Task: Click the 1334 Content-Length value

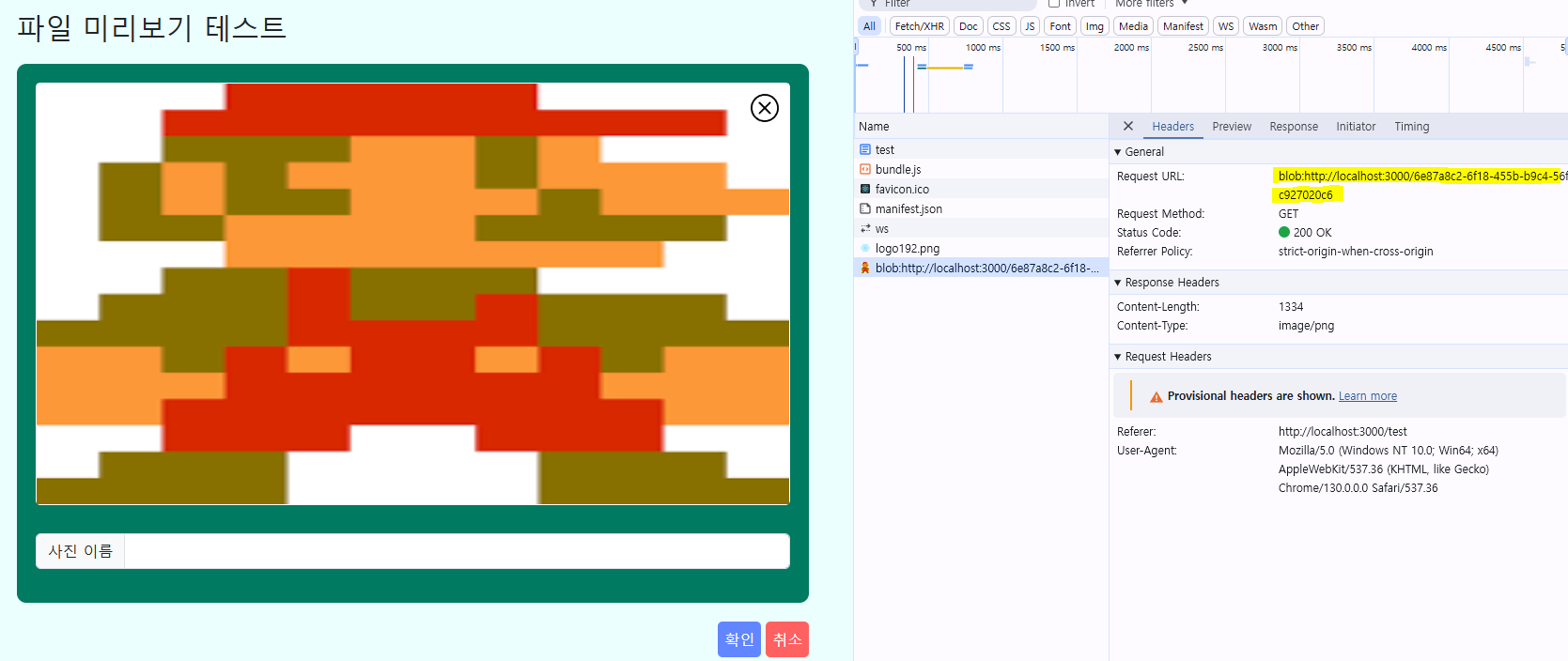Action: click(x=1291, y=307)
